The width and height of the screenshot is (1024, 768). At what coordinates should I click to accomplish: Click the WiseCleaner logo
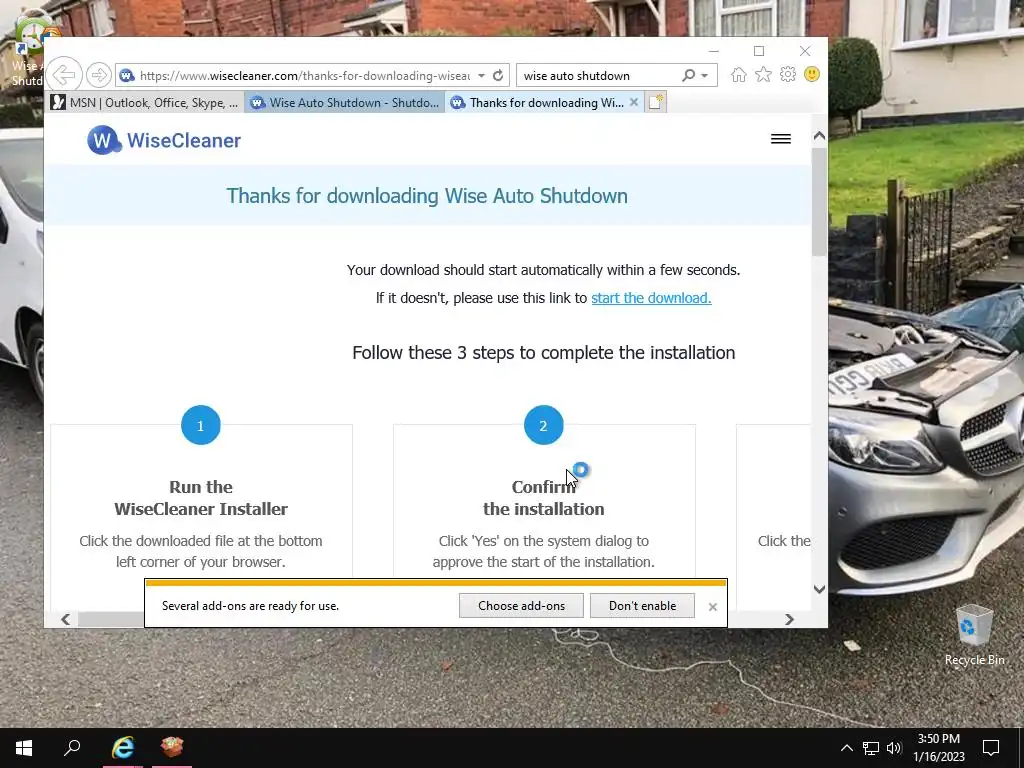point(164,140)
